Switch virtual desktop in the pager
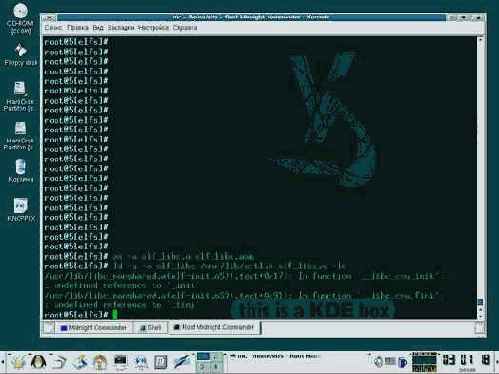Viewport: 499px width, 374px height. 209,362
